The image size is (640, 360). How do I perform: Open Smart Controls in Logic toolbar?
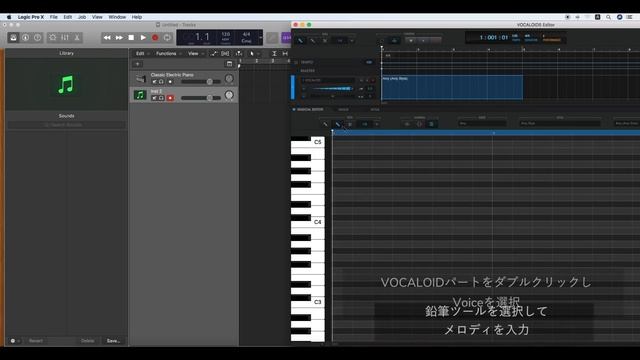(x=53, y=38)
